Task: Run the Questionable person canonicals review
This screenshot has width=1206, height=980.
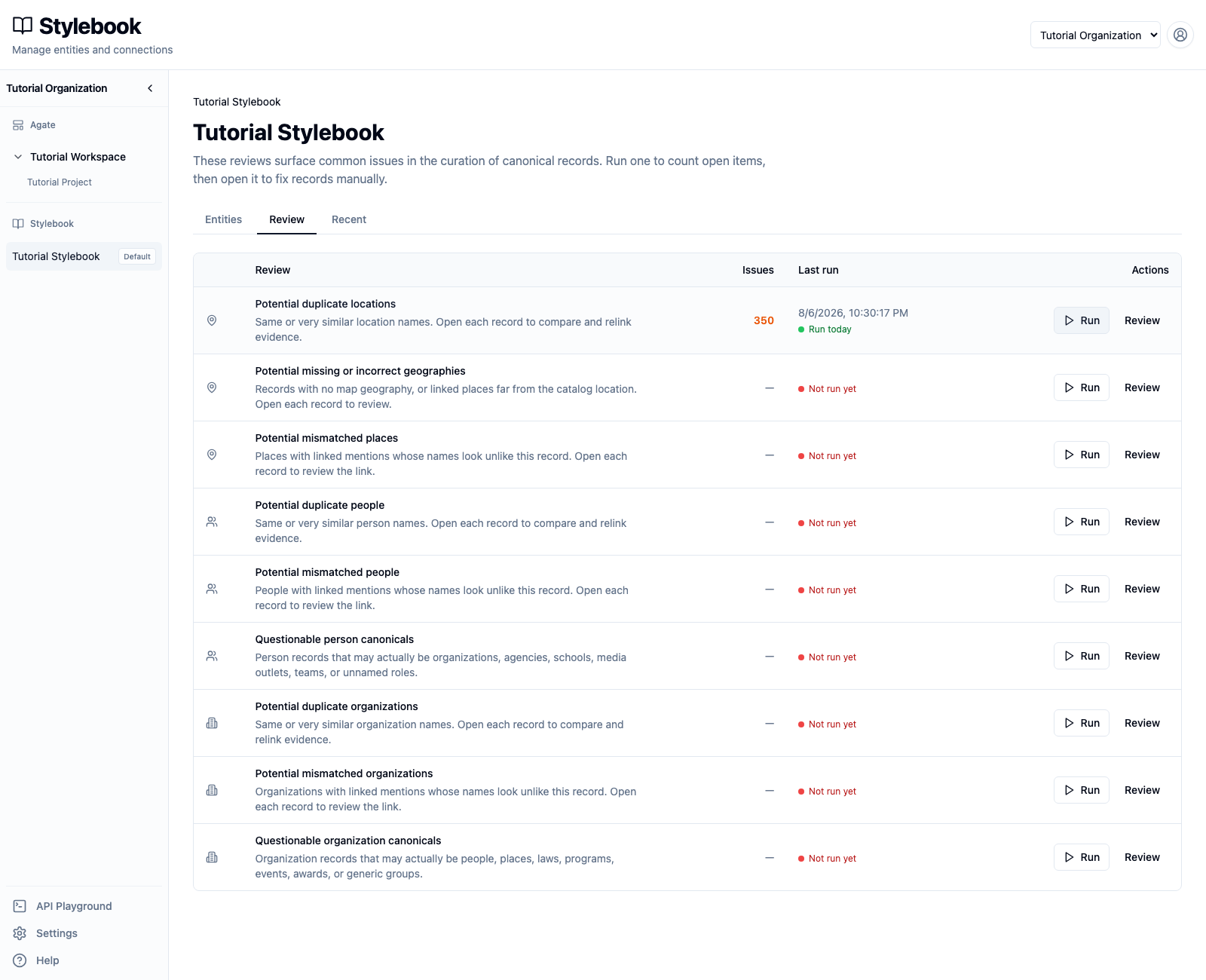Action: (x=1082, y=656)
